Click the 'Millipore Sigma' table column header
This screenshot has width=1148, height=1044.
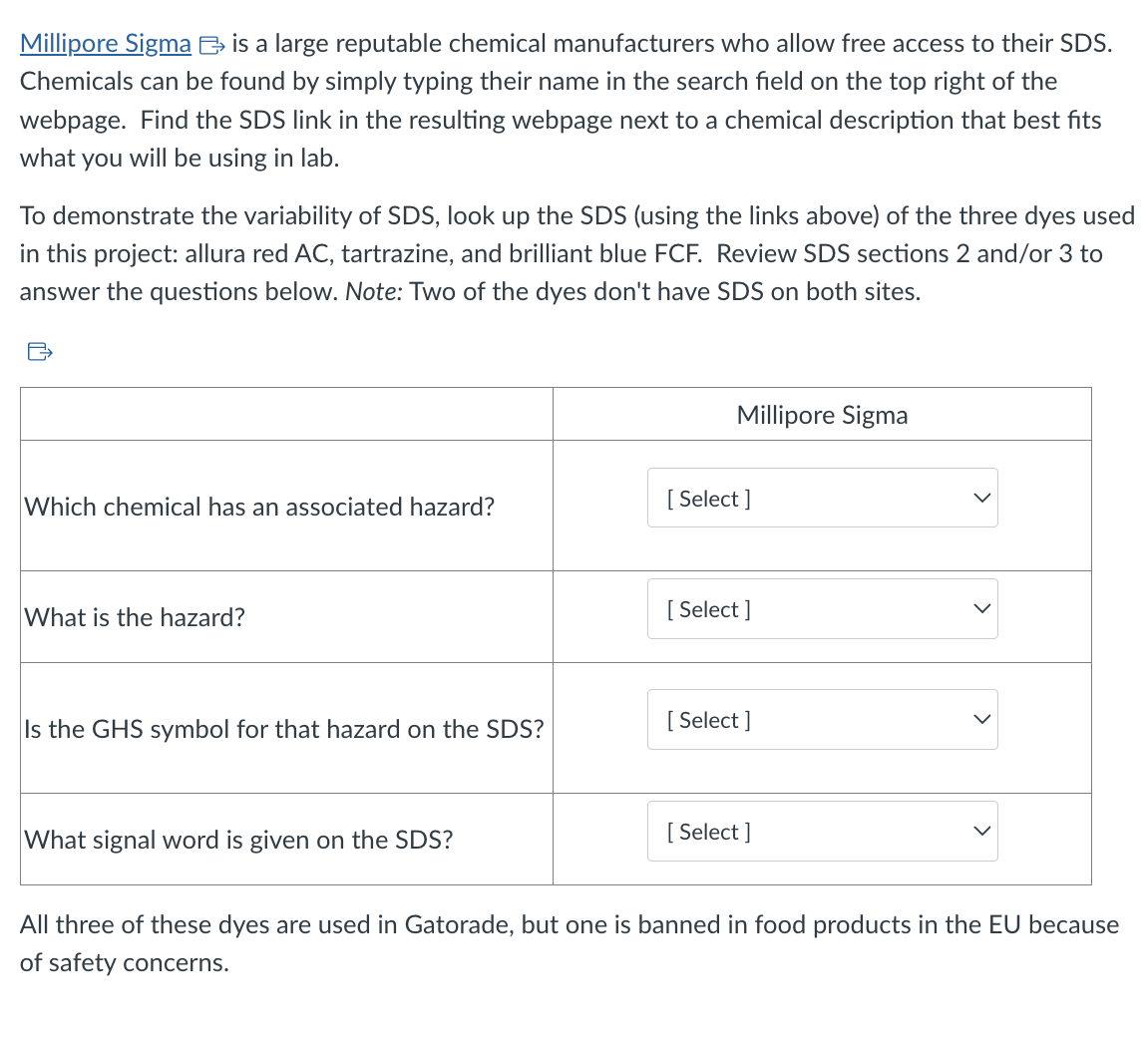[x=822, y=415]
